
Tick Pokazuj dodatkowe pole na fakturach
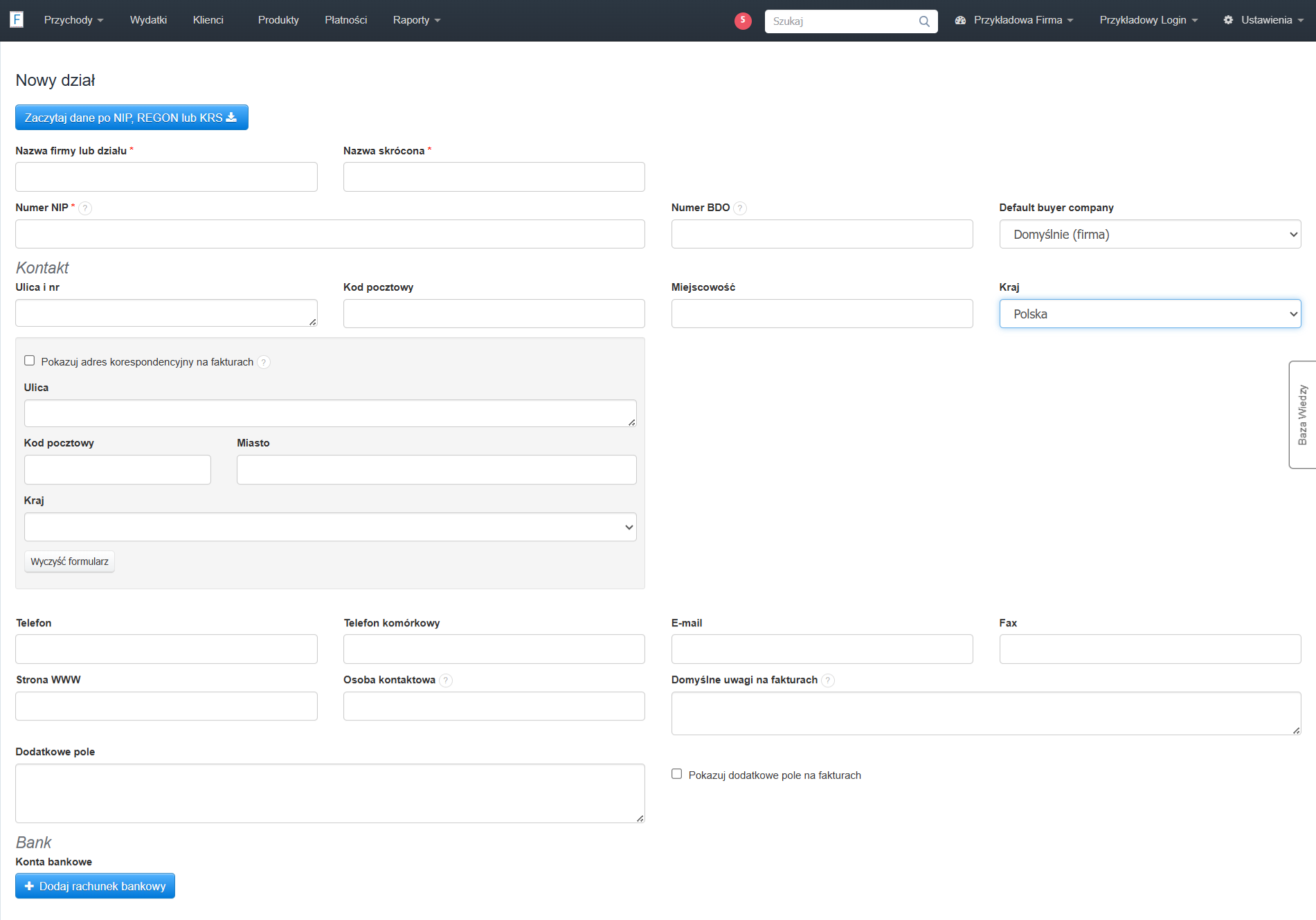677,774
